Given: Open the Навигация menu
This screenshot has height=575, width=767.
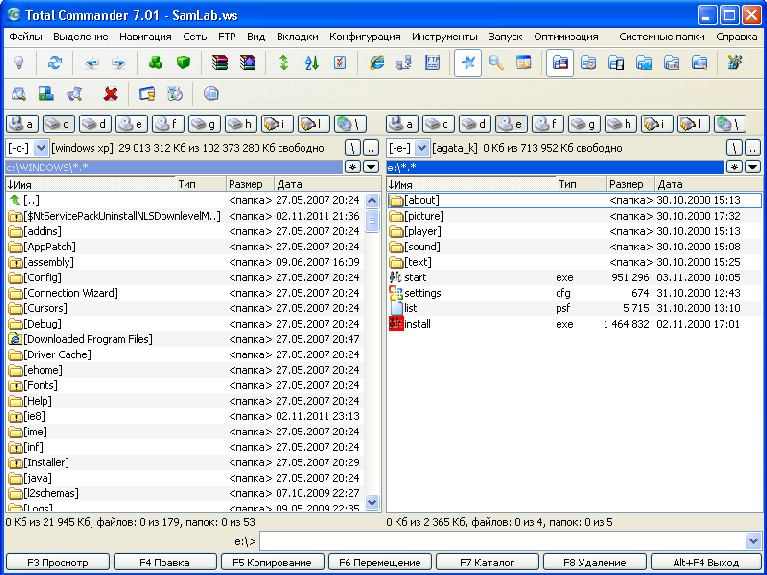Looking at the screenshot, I should (145, 37).
